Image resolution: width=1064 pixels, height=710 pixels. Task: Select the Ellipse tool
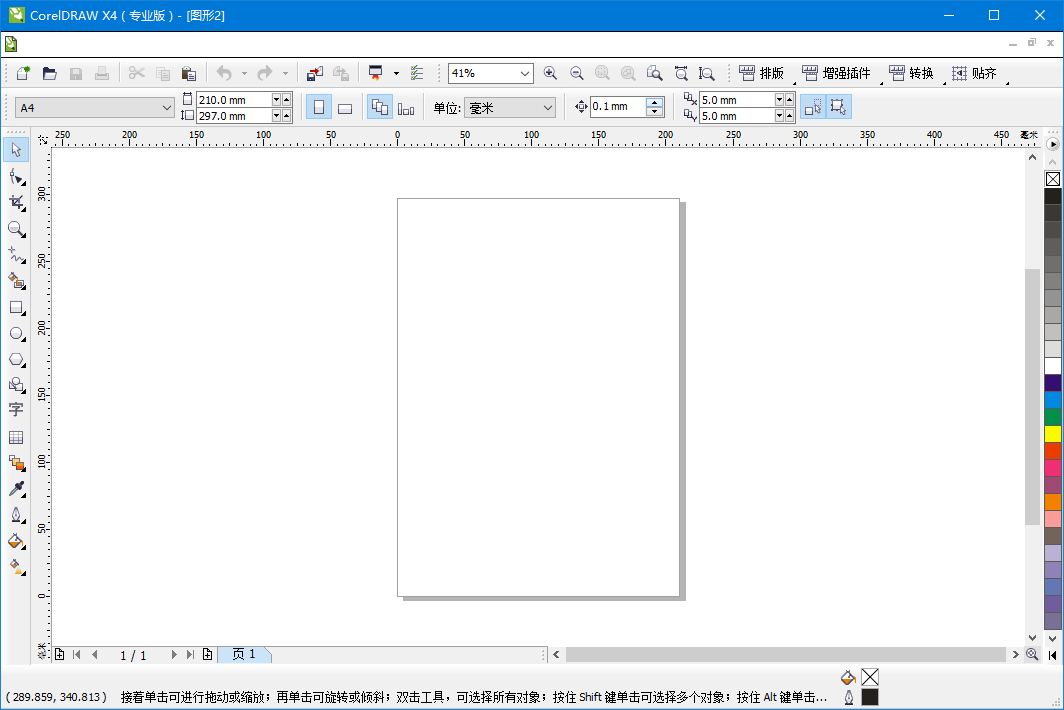click(x=16, y=333)
